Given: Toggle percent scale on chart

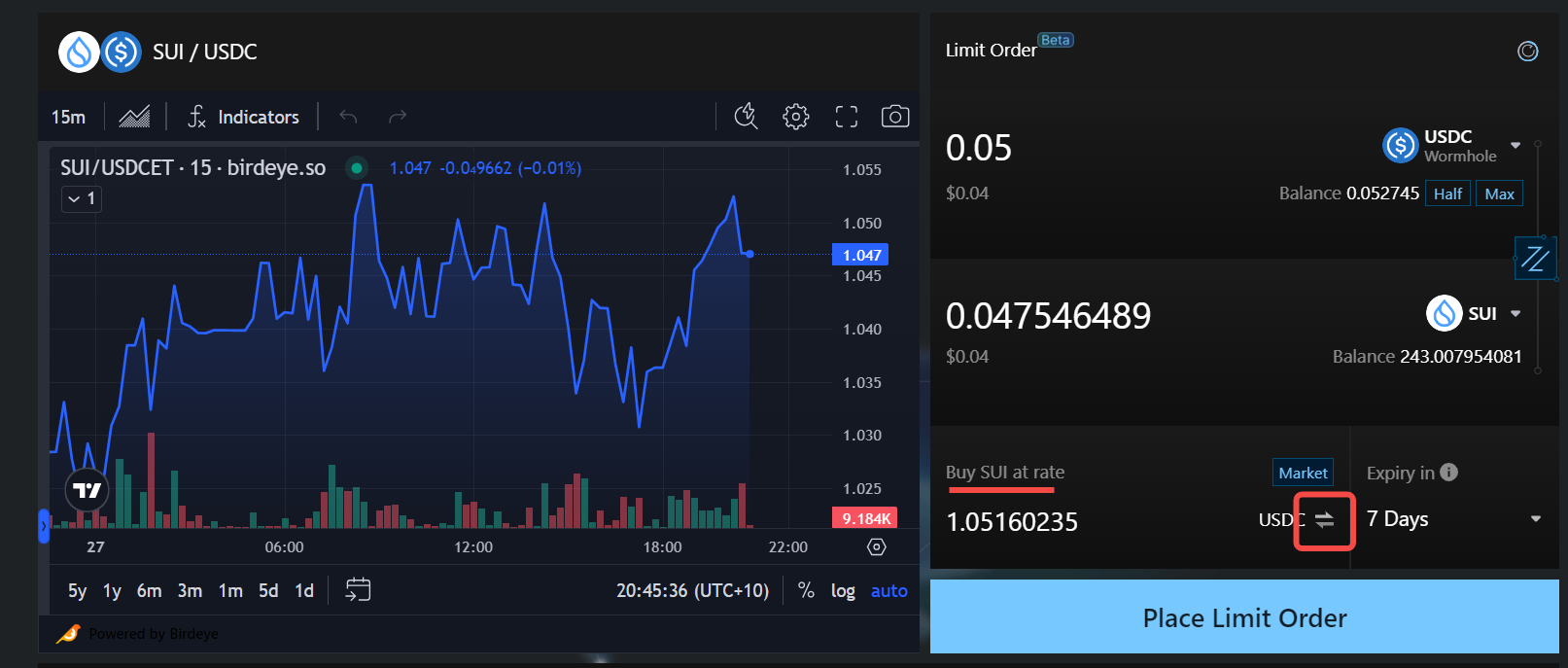Looking at the screenshot, I should point(806,590).
